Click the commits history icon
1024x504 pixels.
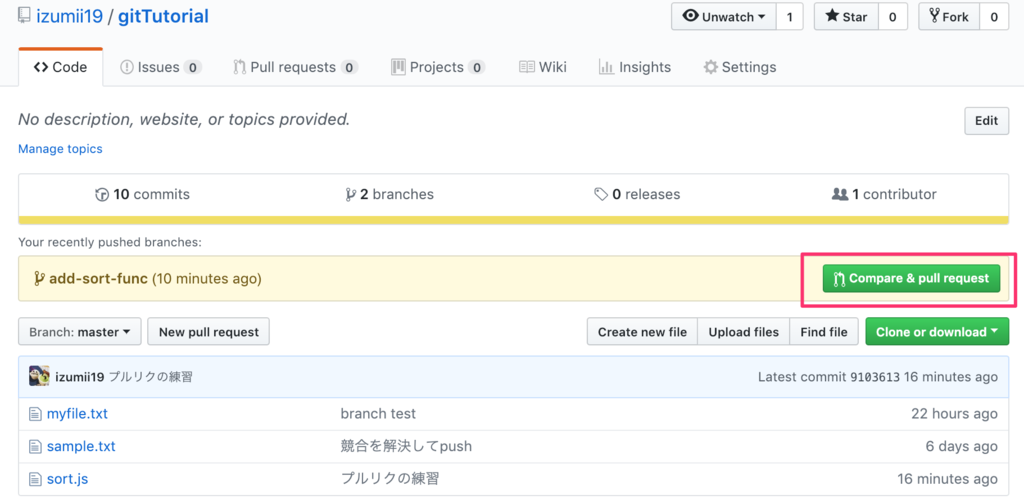101,195
